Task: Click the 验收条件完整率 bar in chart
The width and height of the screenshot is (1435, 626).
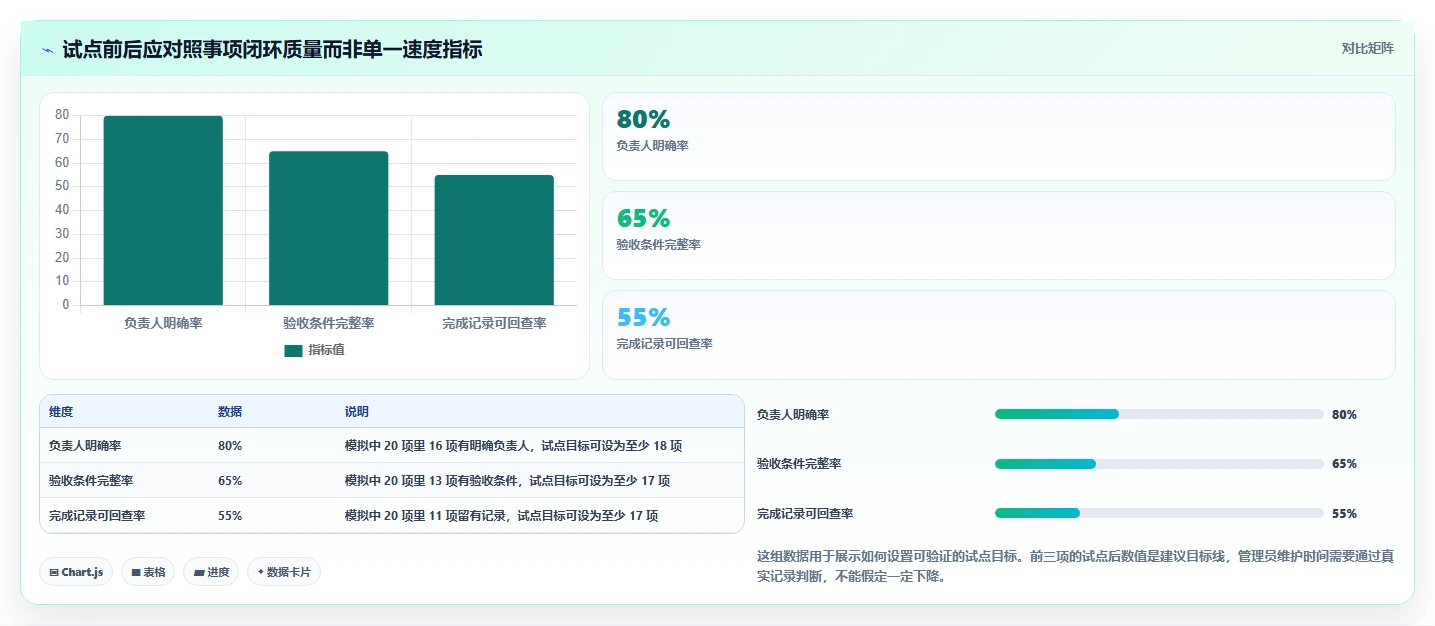Action: point(328,228)
